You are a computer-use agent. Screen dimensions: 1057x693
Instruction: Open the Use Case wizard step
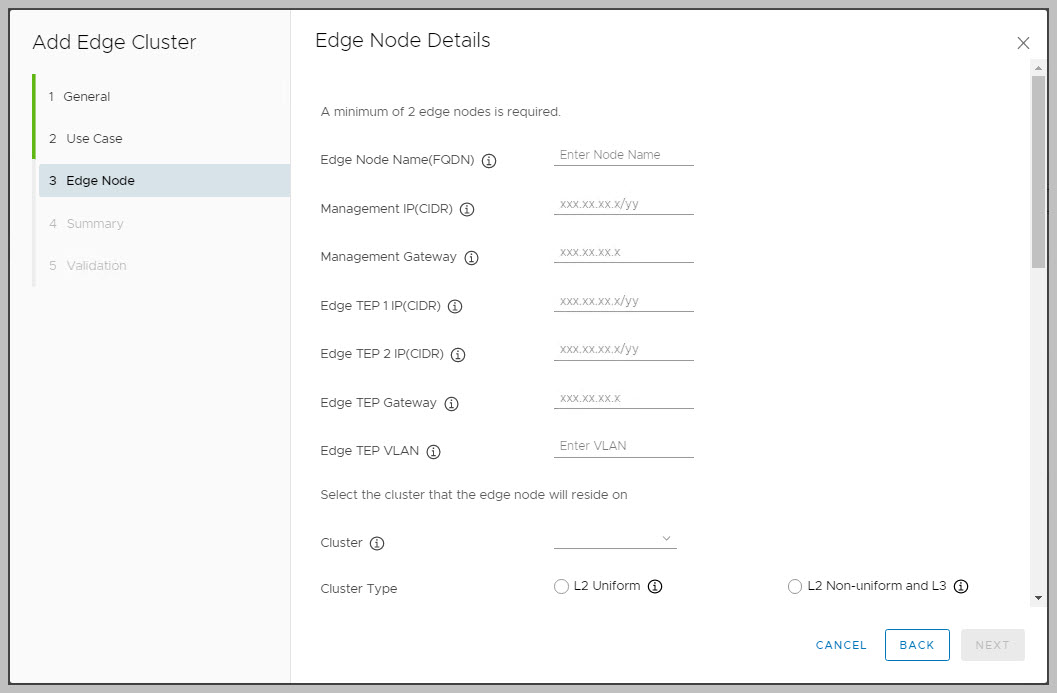tap(94, 139)
